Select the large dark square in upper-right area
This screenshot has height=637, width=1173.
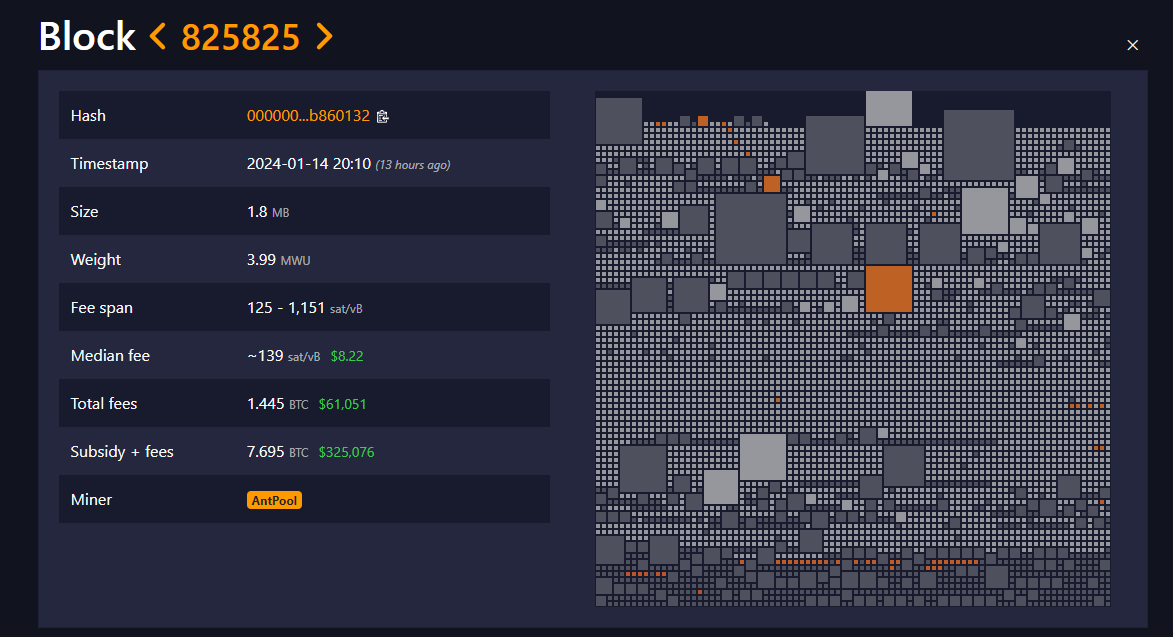click(x=978, y=145)
